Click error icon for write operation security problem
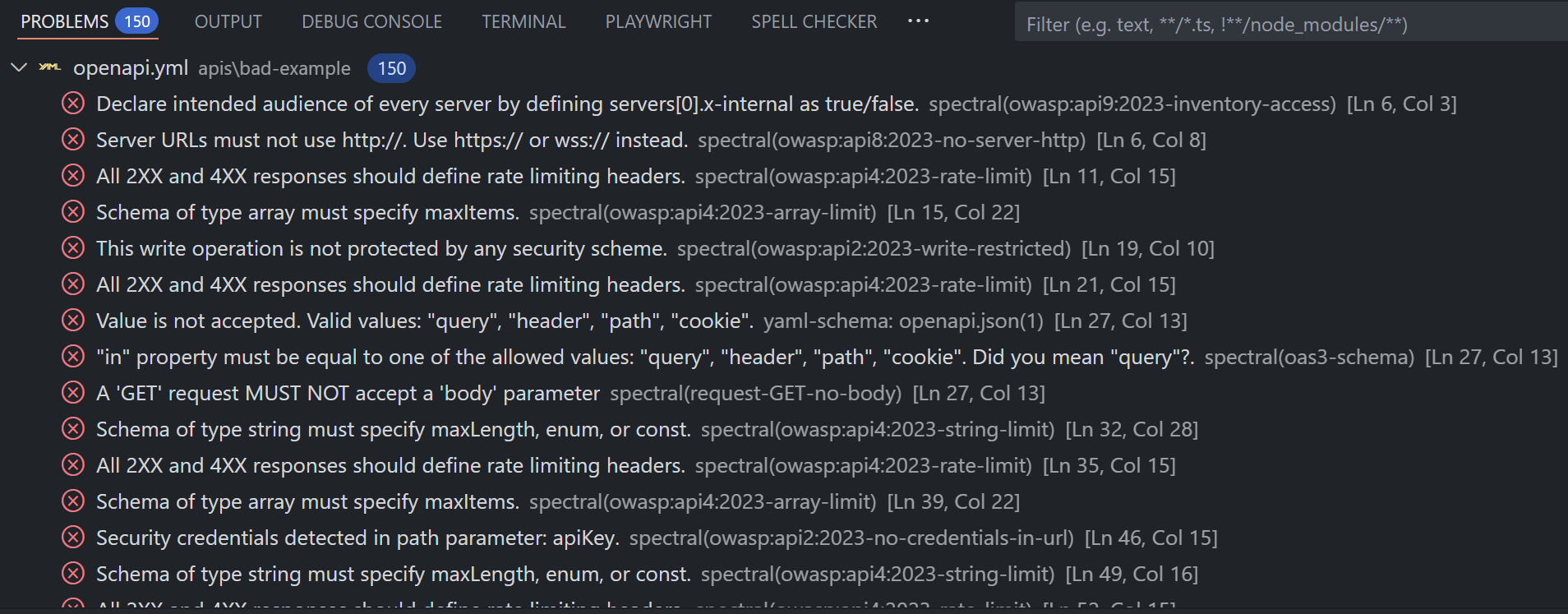Viewport: 1568px width, 614px height. point(73,248)
